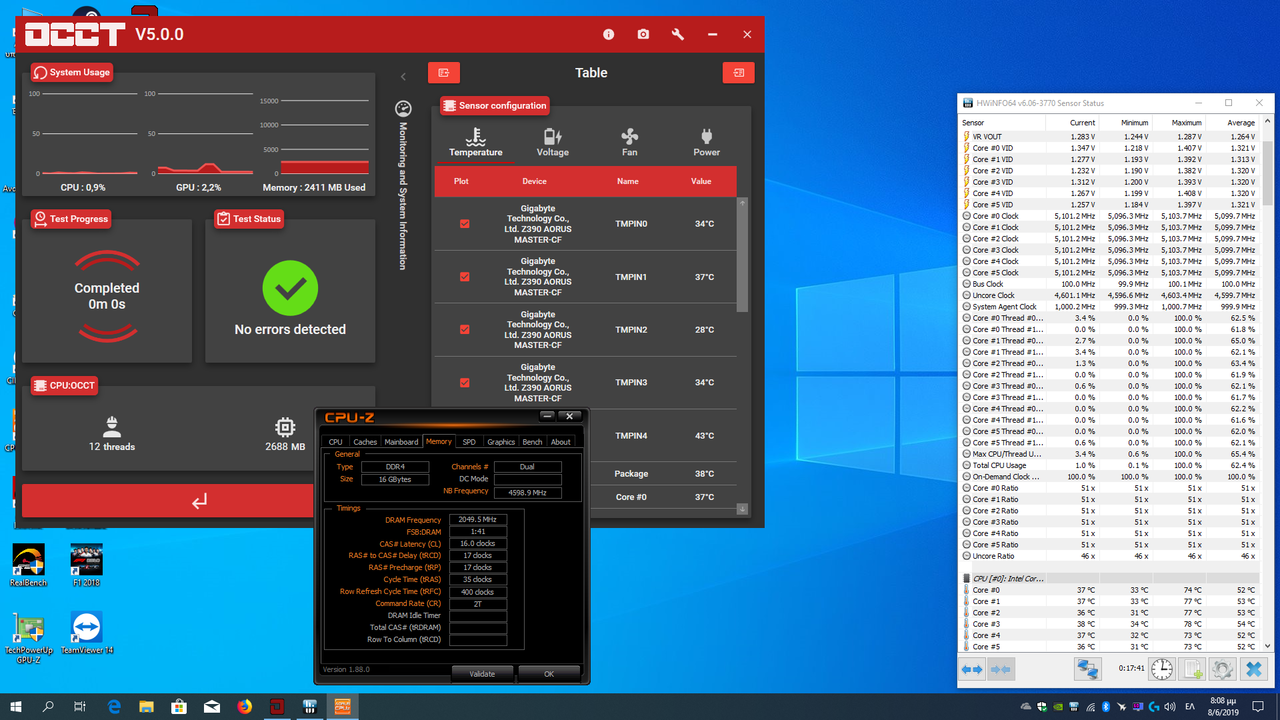Open Task View on taskbar
Viewport: 1280px width, 720px height.
[x=80, y=706]
